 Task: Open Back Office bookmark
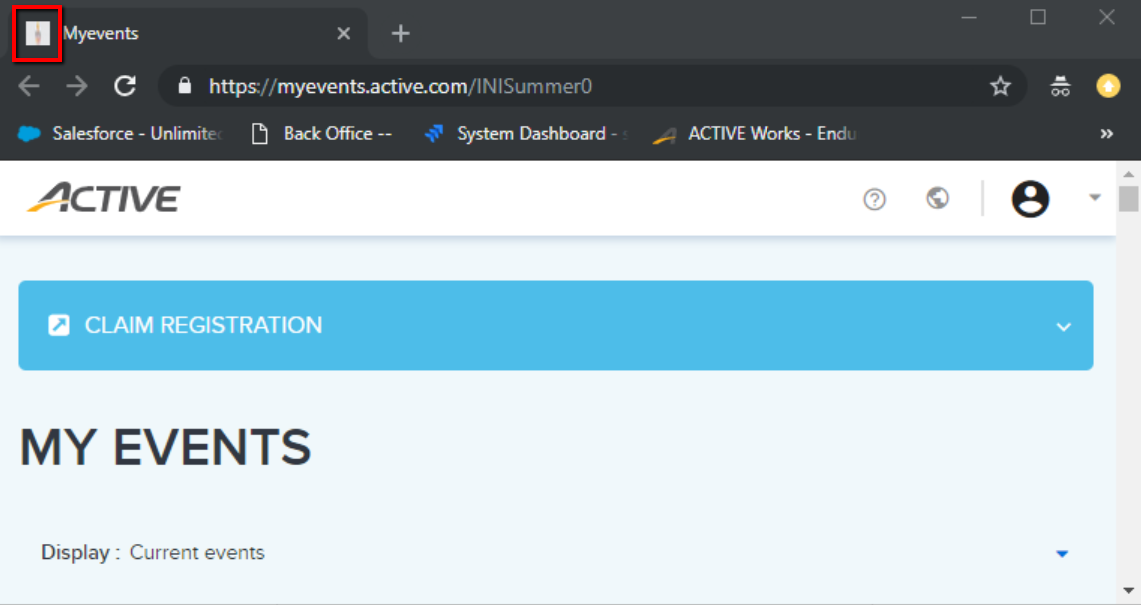(x=321, y=134)
